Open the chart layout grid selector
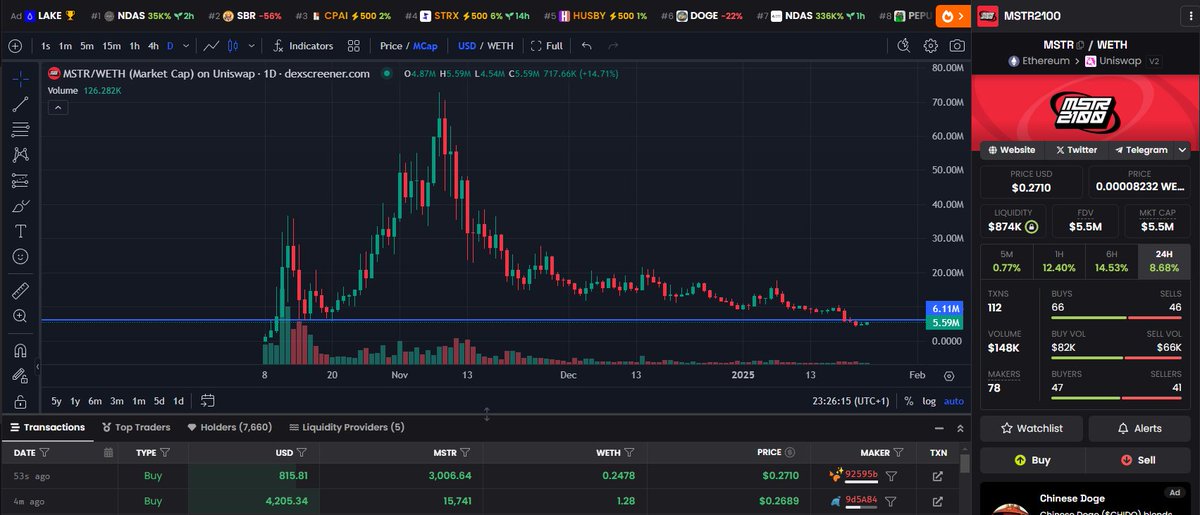 (354, 46)
